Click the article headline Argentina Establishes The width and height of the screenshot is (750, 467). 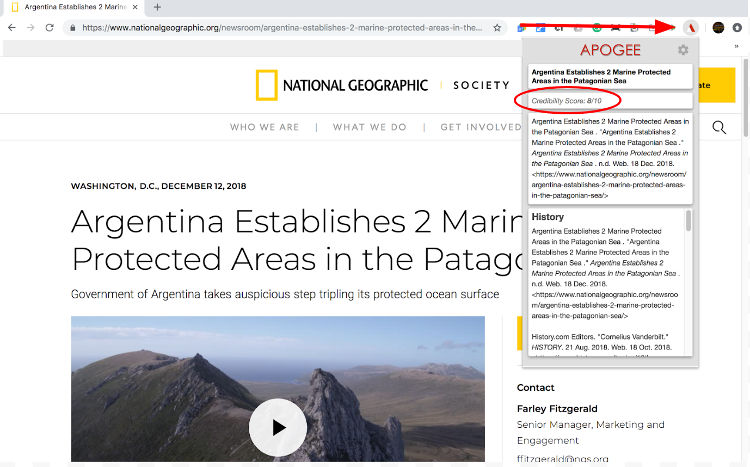point(297,240)
